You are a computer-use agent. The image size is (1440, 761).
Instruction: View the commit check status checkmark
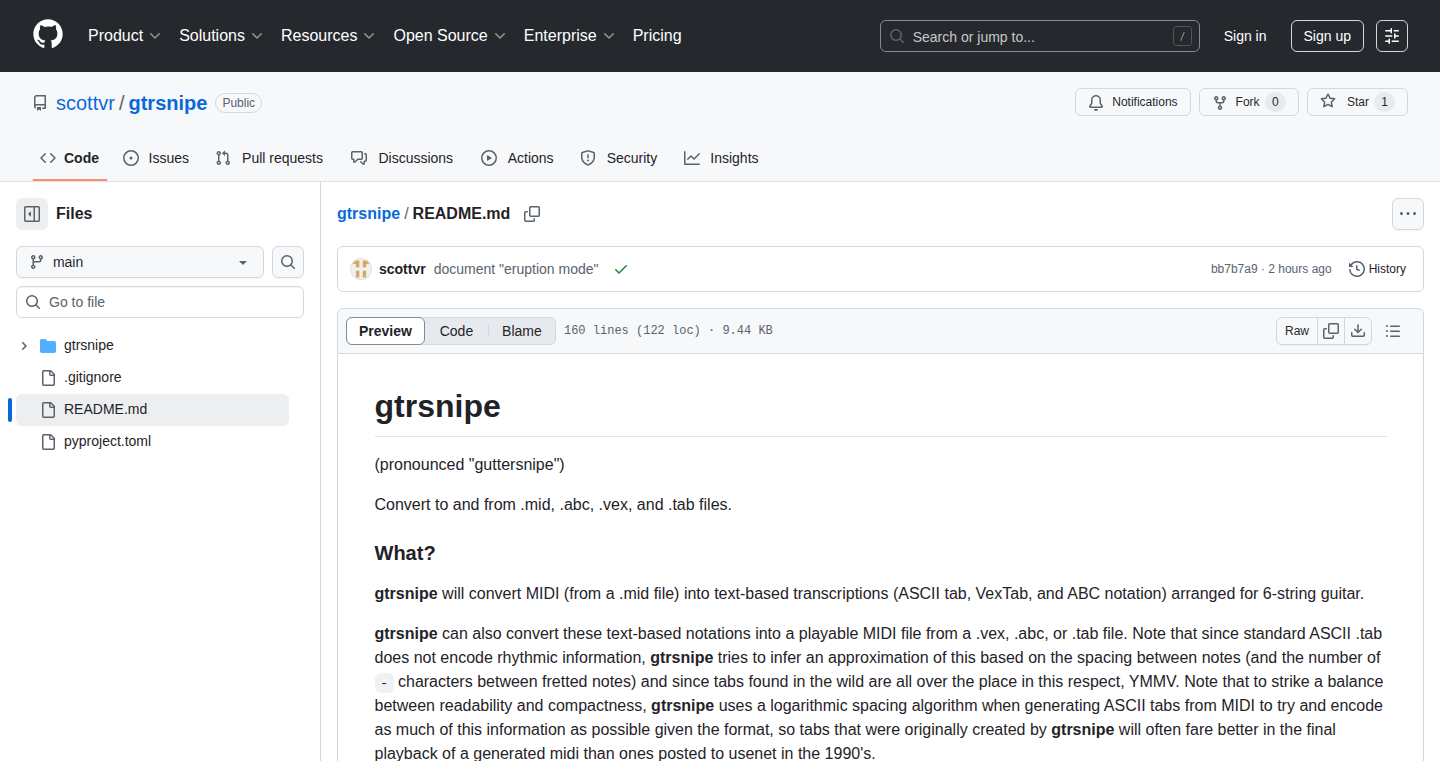pos(621,269)
